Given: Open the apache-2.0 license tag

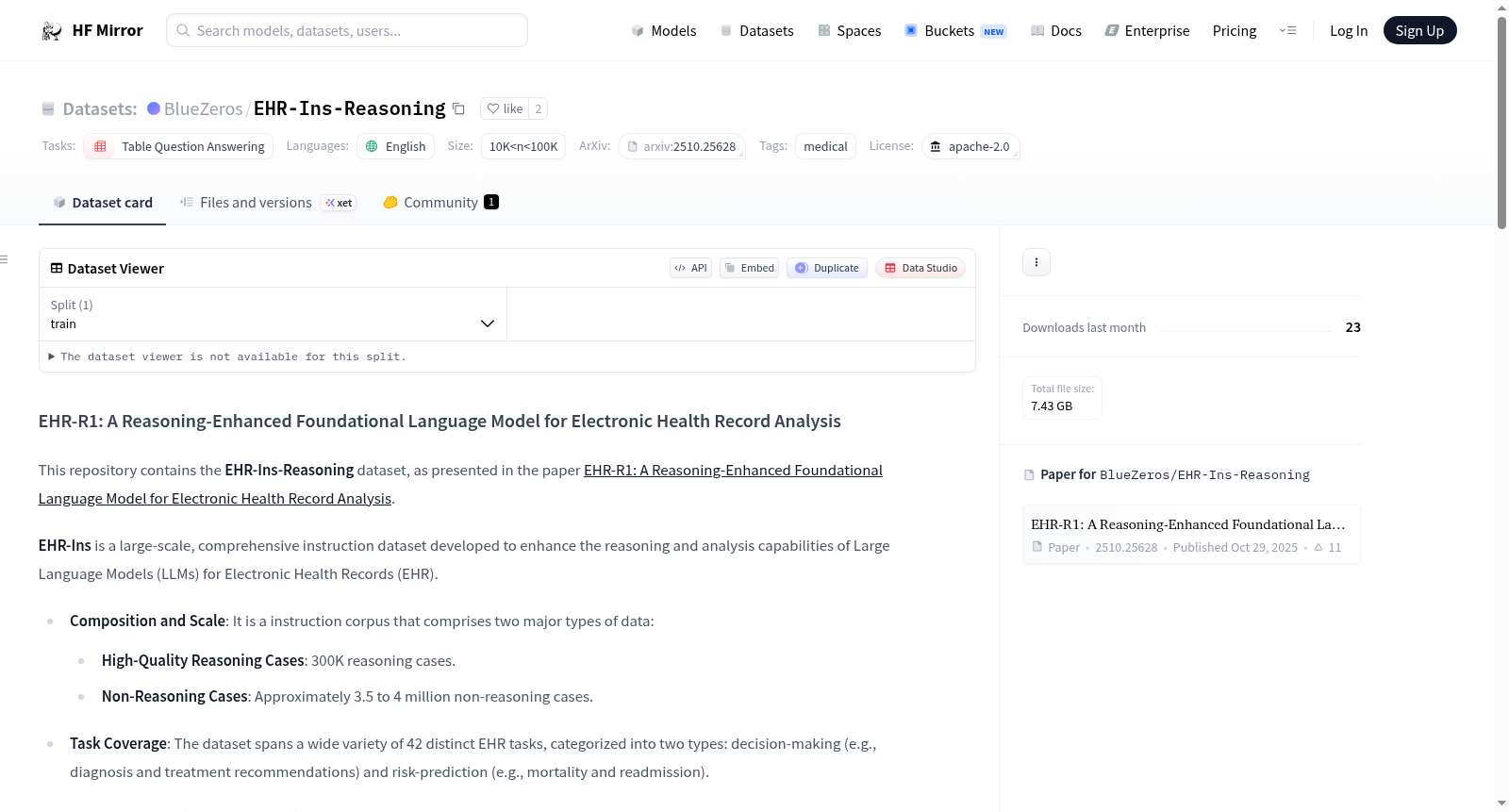Looking at the screenshot, I should click(x=970, y=146).
